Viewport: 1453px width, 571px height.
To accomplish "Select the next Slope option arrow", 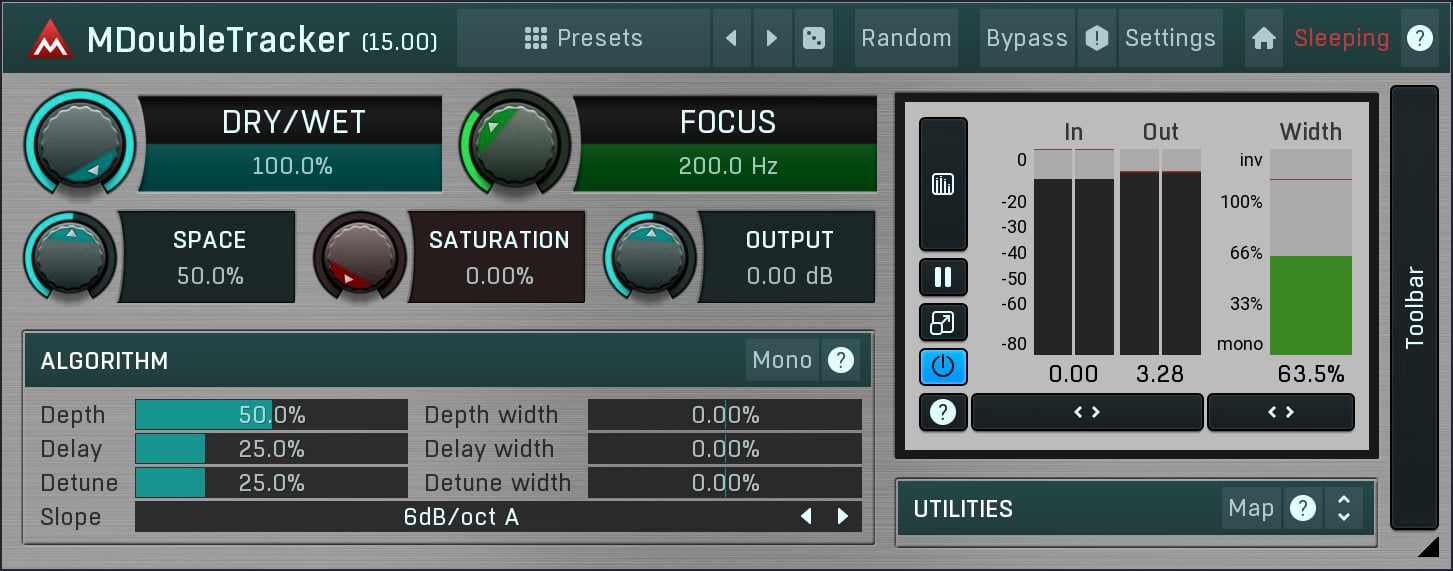I will [x=843, y=517].
